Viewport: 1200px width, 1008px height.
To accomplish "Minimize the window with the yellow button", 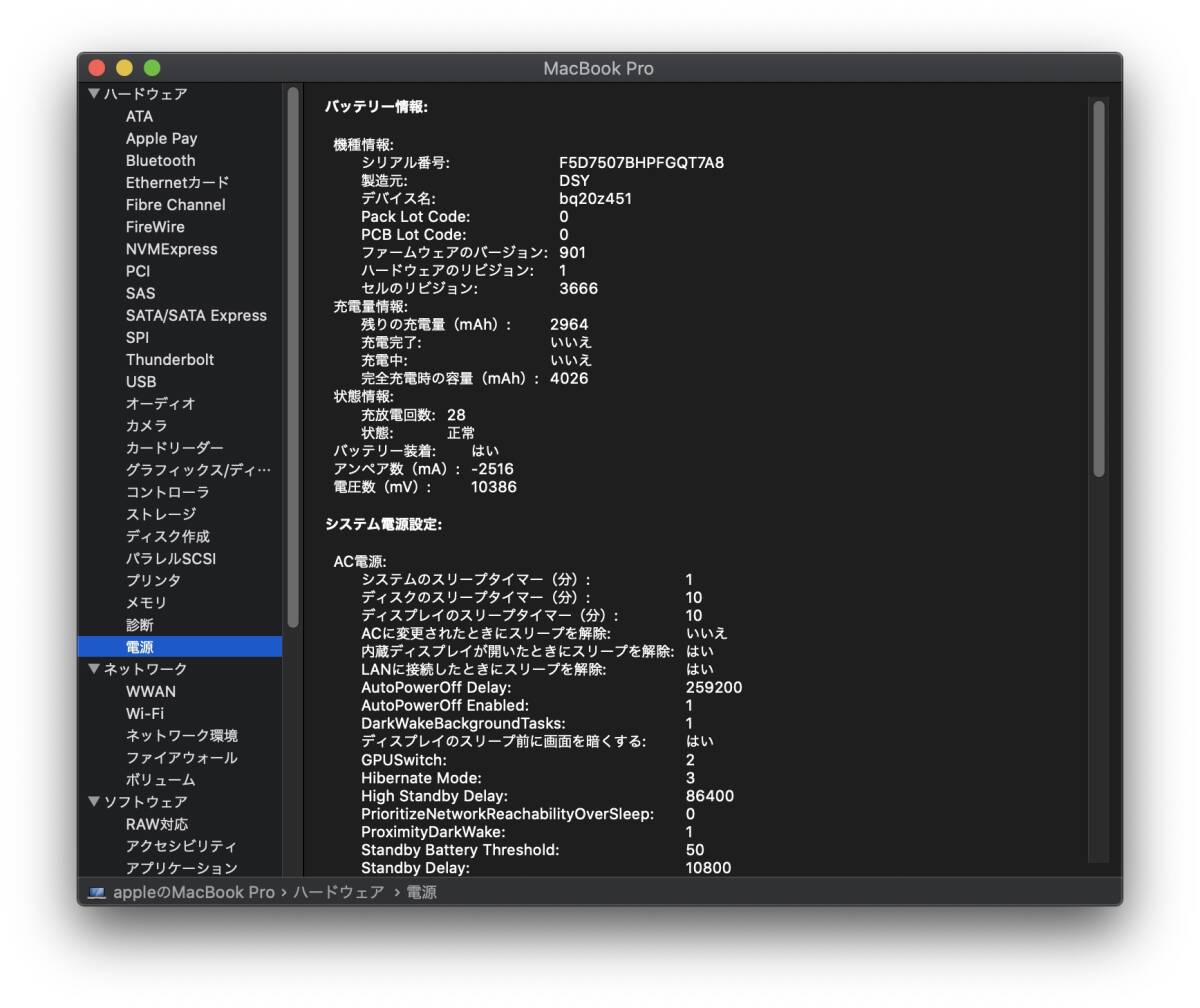I will click(124, 68).
